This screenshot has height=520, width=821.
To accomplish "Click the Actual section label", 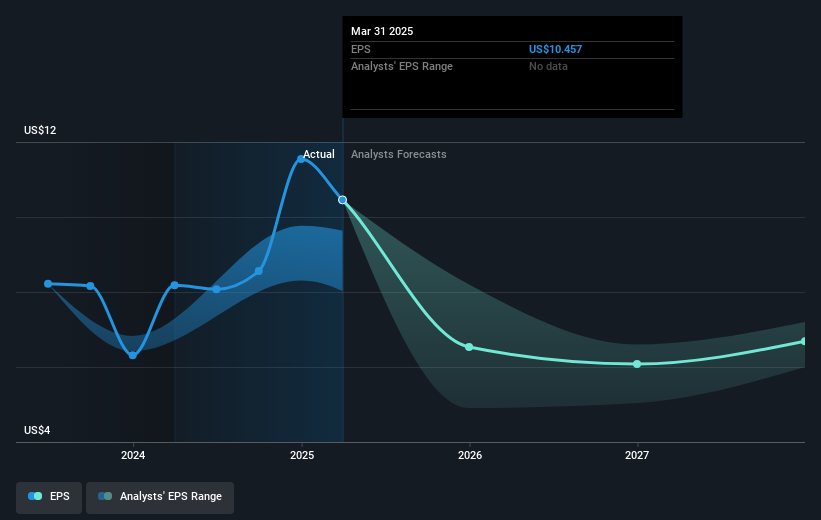I will pos(319,154).
